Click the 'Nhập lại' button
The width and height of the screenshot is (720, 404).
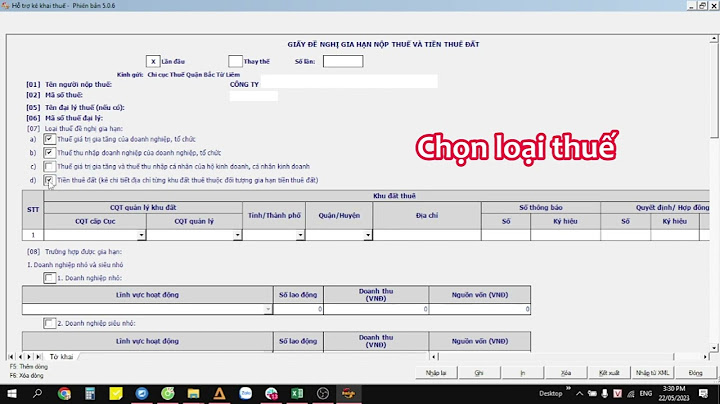[436, 373]
